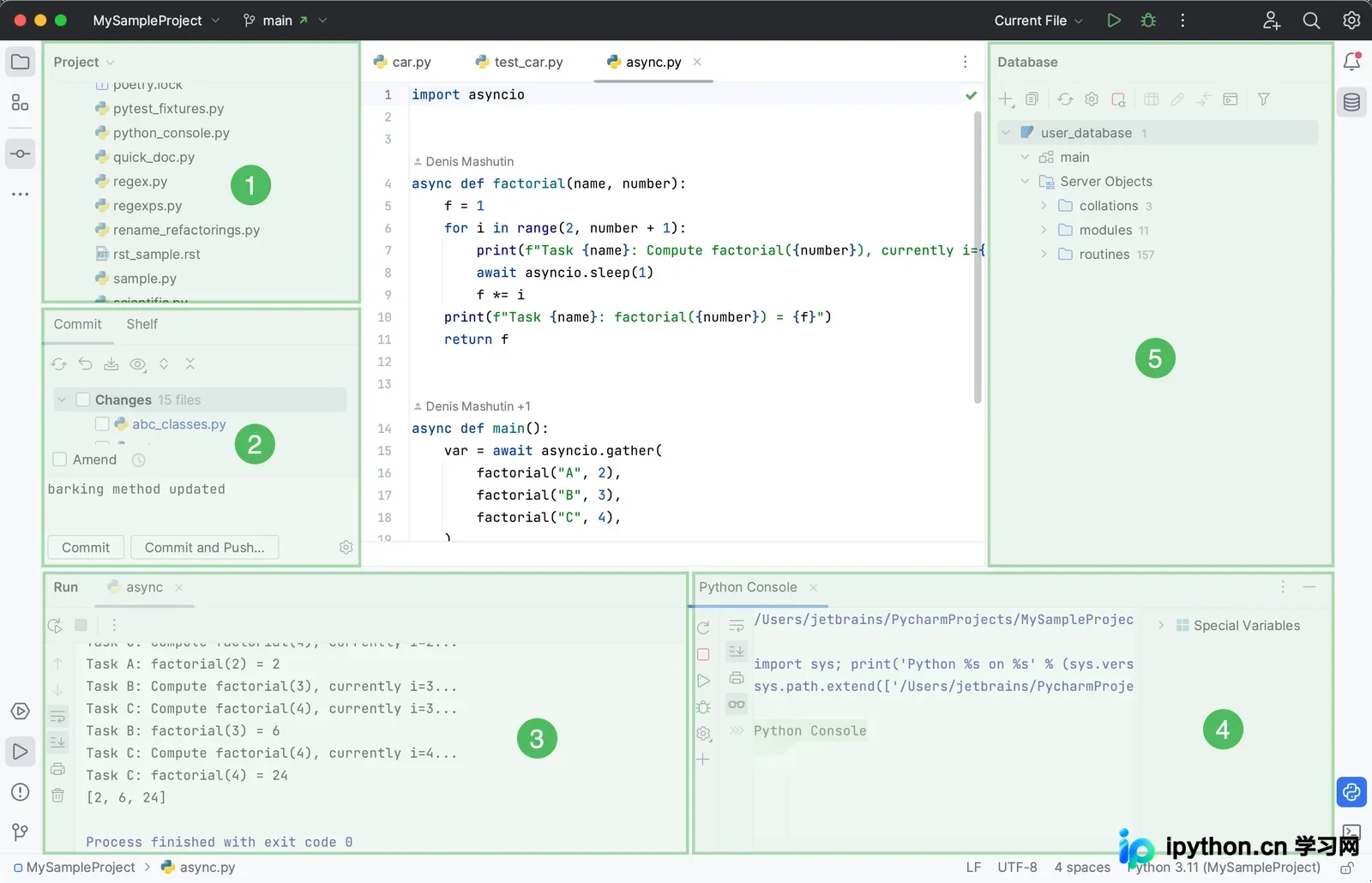This screenshot has width=1372, height=883.
Task: Toggle Show Variables glasses icon in Python Console
Action: tap(737, 705)
